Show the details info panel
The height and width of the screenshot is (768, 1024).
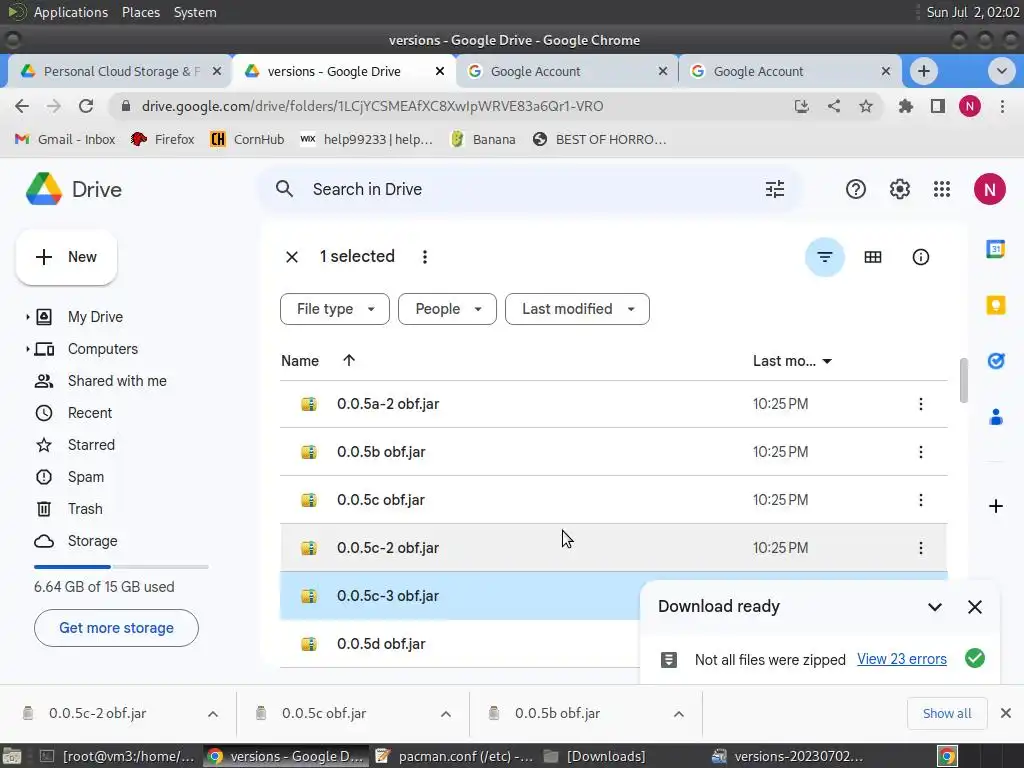pyautogui.click(x=921, y=257)
